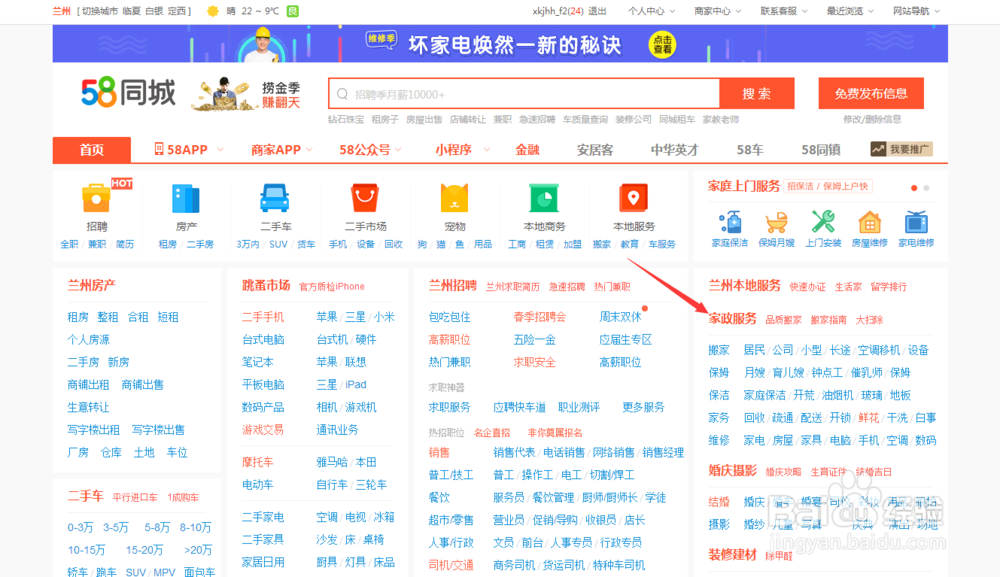Click the 捞金季赚翻天 promo image
Screen dimensions: 1000x577
click(x=247, y=94)
